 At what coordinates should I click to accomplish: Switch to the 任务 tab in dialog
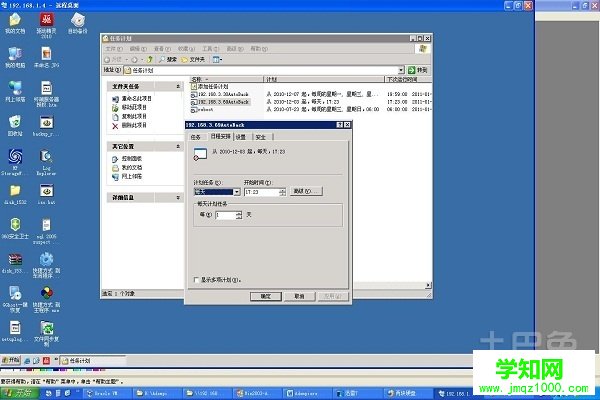pos(196,137)
